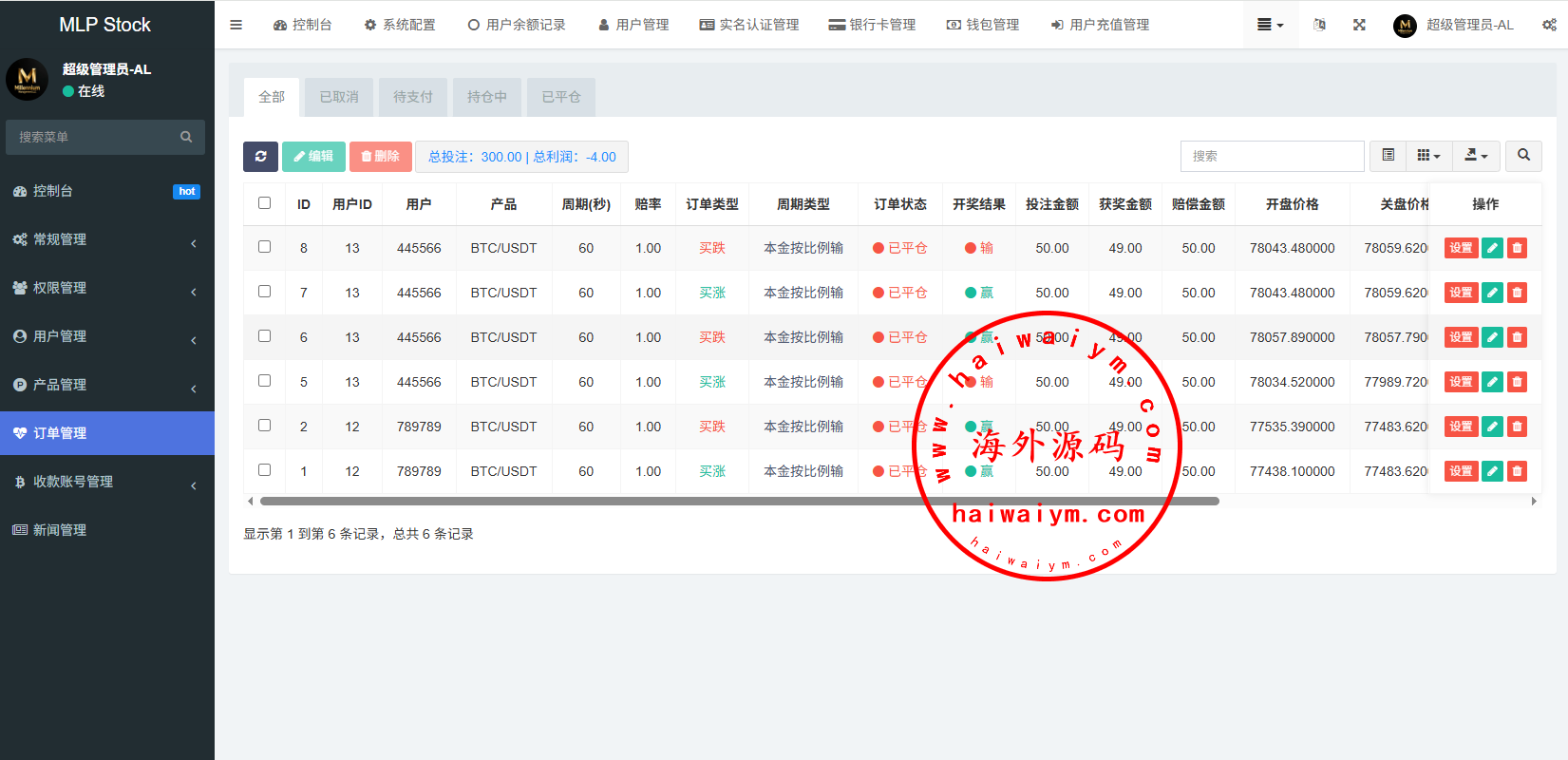Click the refresh icon button in toolbar

click(x=260, y=157)
